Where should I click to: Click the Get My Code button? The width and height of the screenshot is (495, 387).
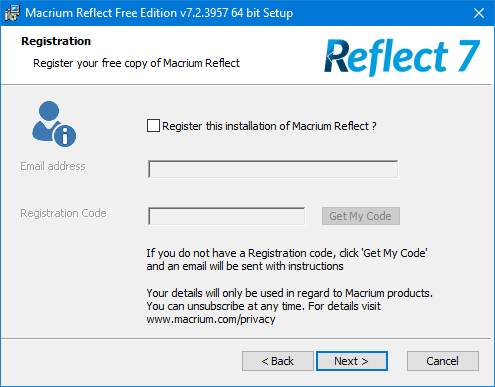361,216
